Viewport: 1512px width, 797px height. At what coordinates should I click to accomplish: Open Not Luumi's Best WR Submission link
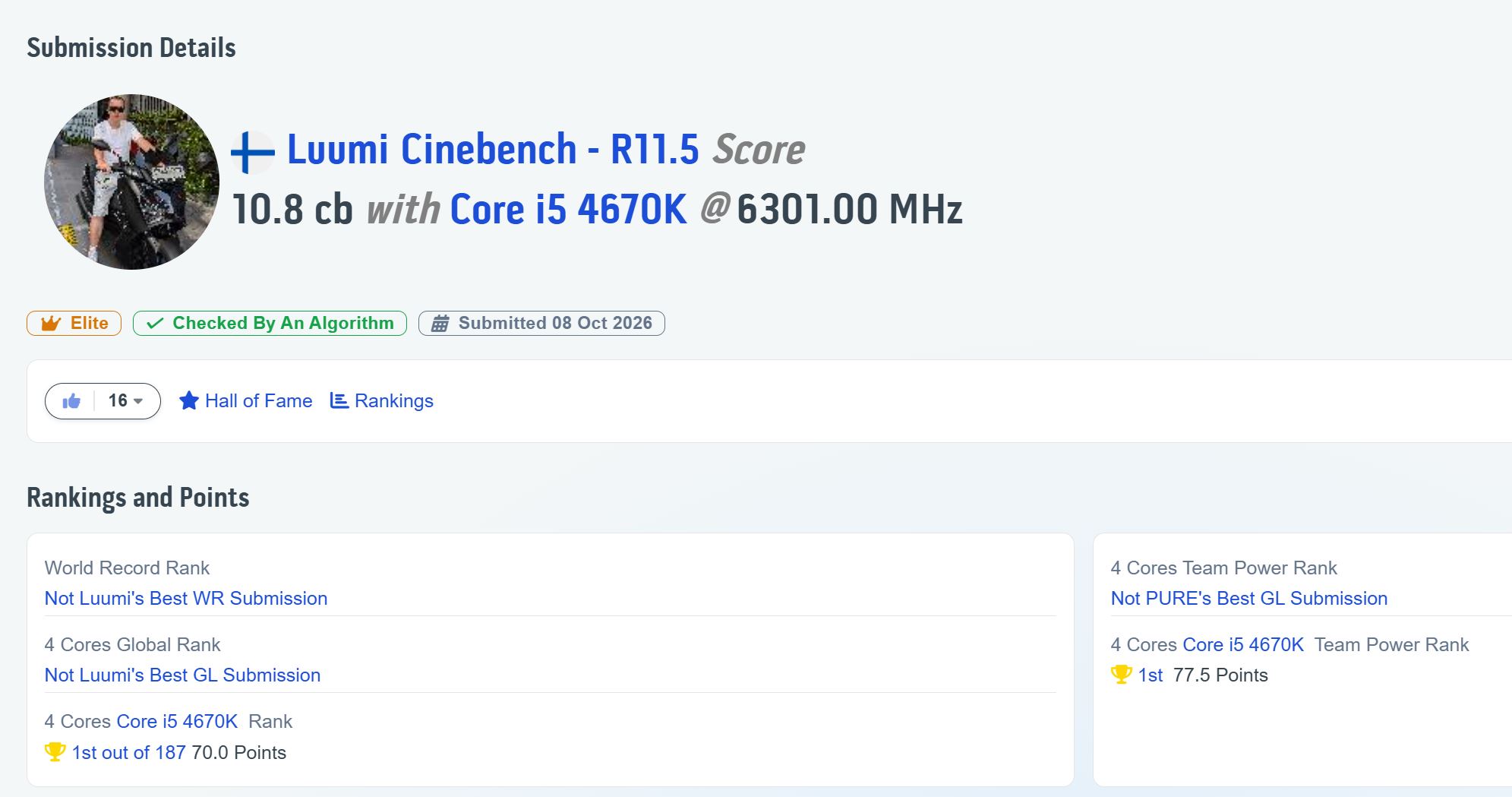(186, 599)
